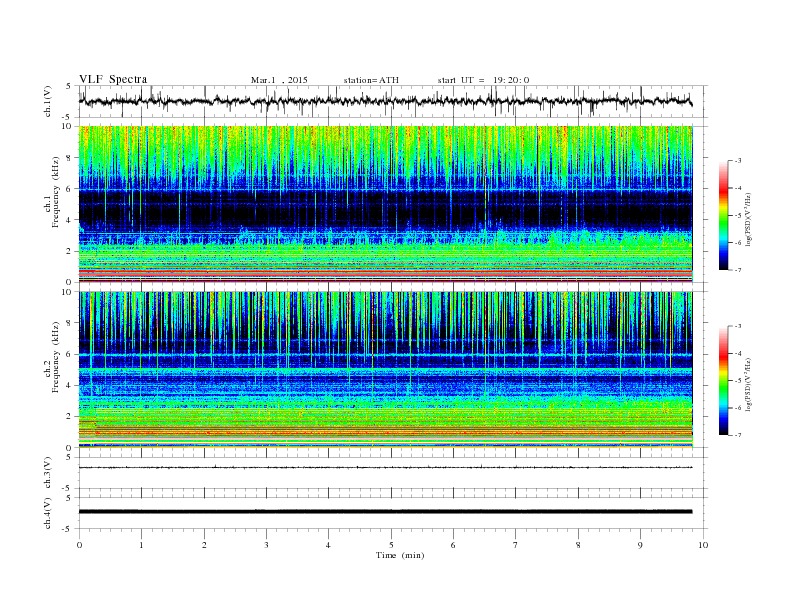Click the ch.2 color bar log(PSD) label
Screen dimensions: 792x612
click(x=749, y=384)
